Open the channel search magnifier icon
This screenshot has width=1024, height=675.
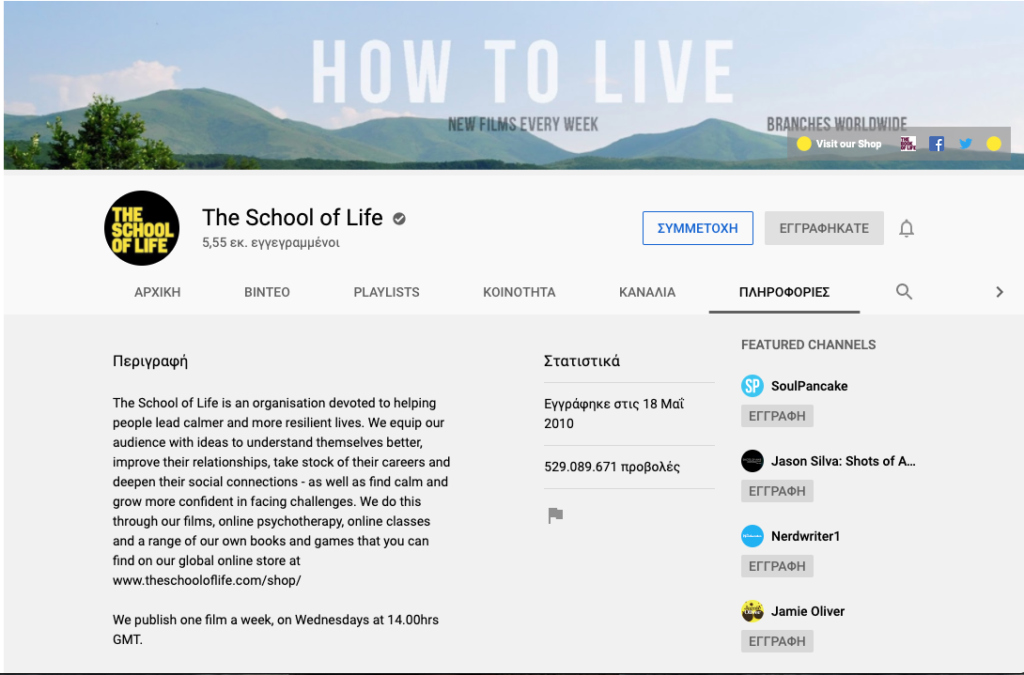coord(904,292)
